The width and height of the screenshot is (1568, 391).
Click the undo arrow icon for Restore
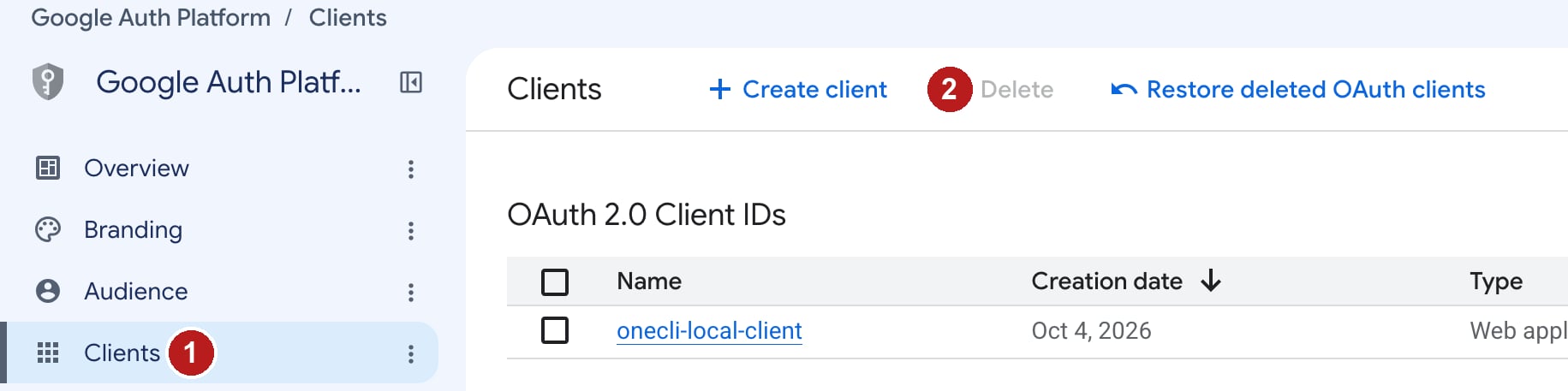click(x=1124, y=89)
